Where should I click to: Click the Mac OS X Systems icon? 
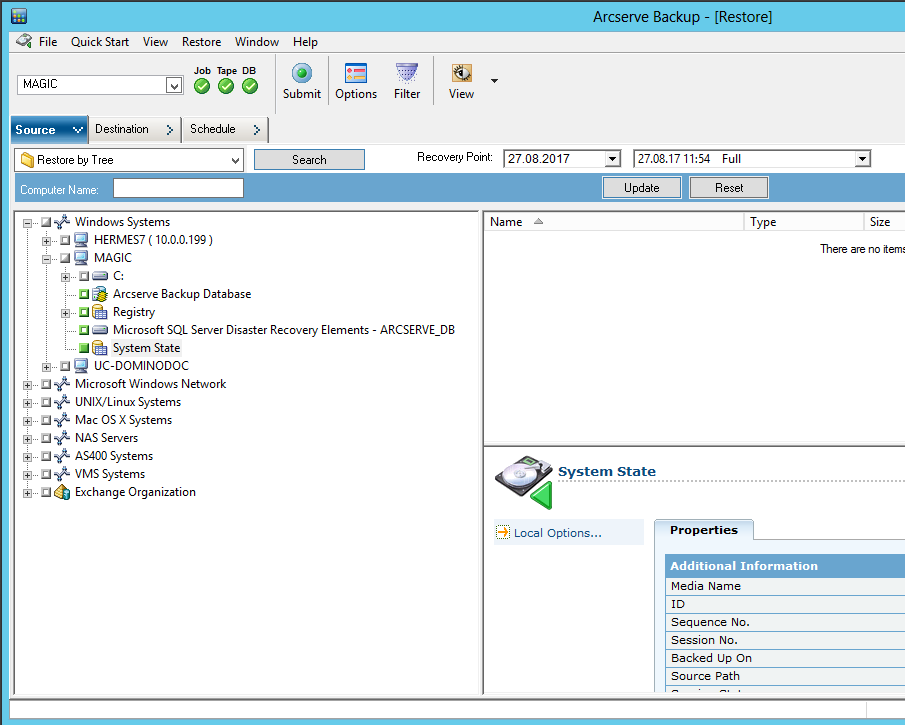(x=62, y=420)
